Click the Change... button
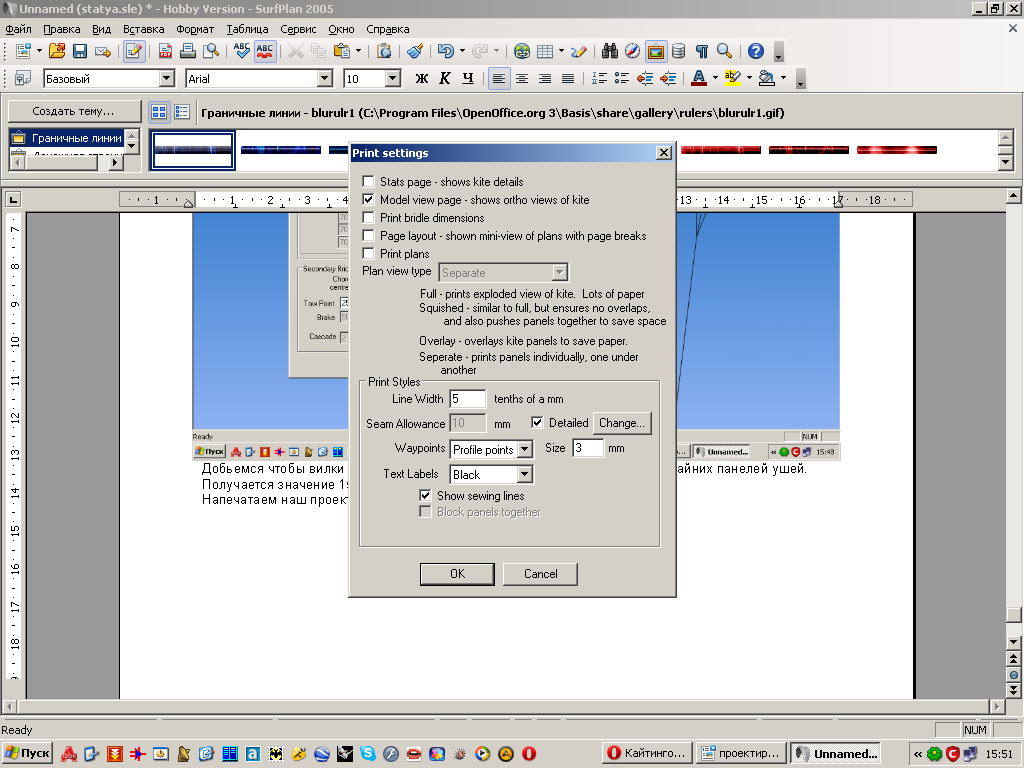Viewport: 1024px width, 768px height. point(622,423)
